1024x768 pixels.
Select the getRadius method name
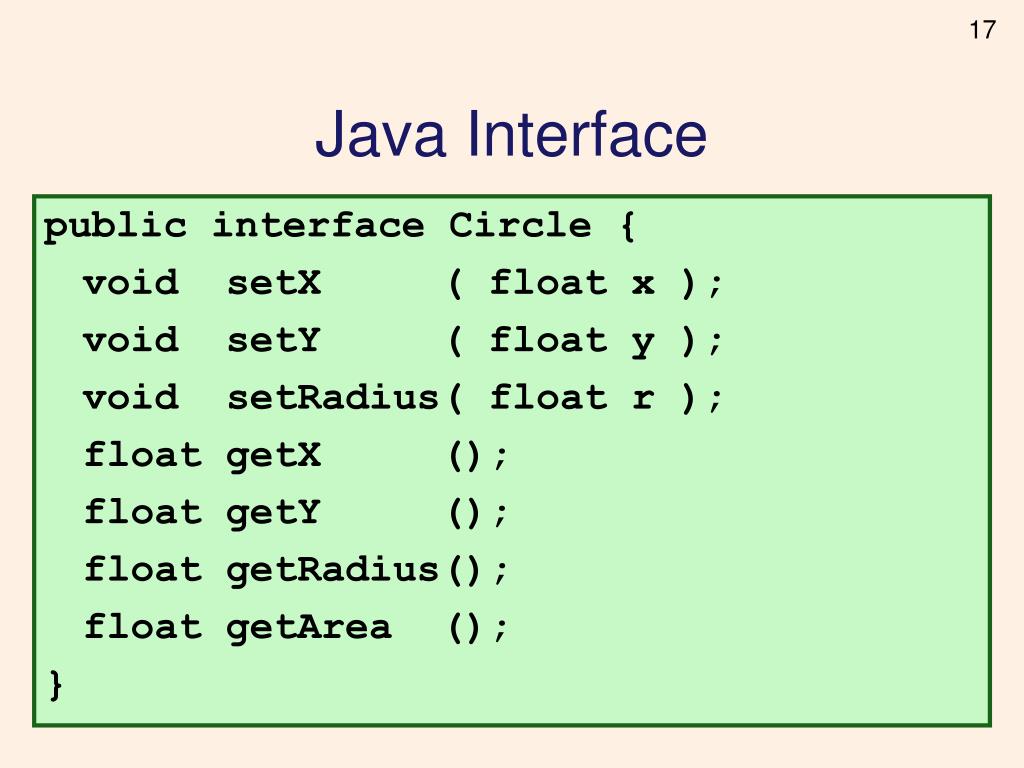(x=332, y=570)
